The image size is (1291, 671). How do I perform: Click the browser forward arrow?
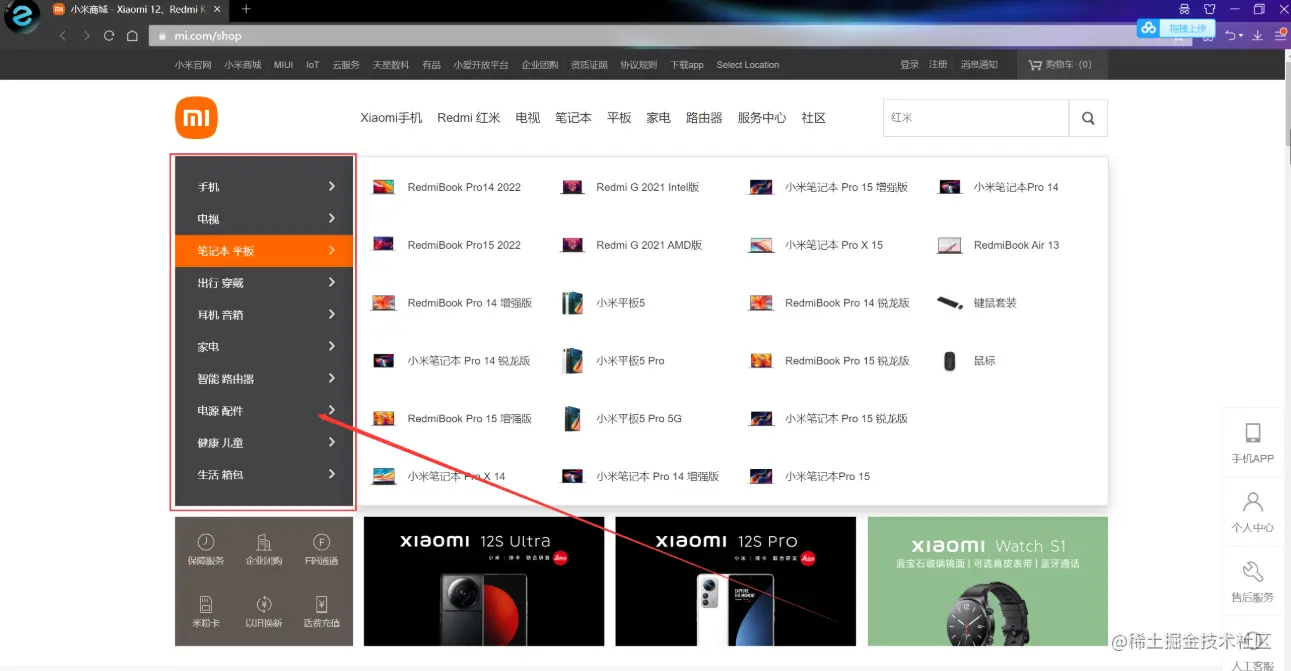click(x=86, y=36)
